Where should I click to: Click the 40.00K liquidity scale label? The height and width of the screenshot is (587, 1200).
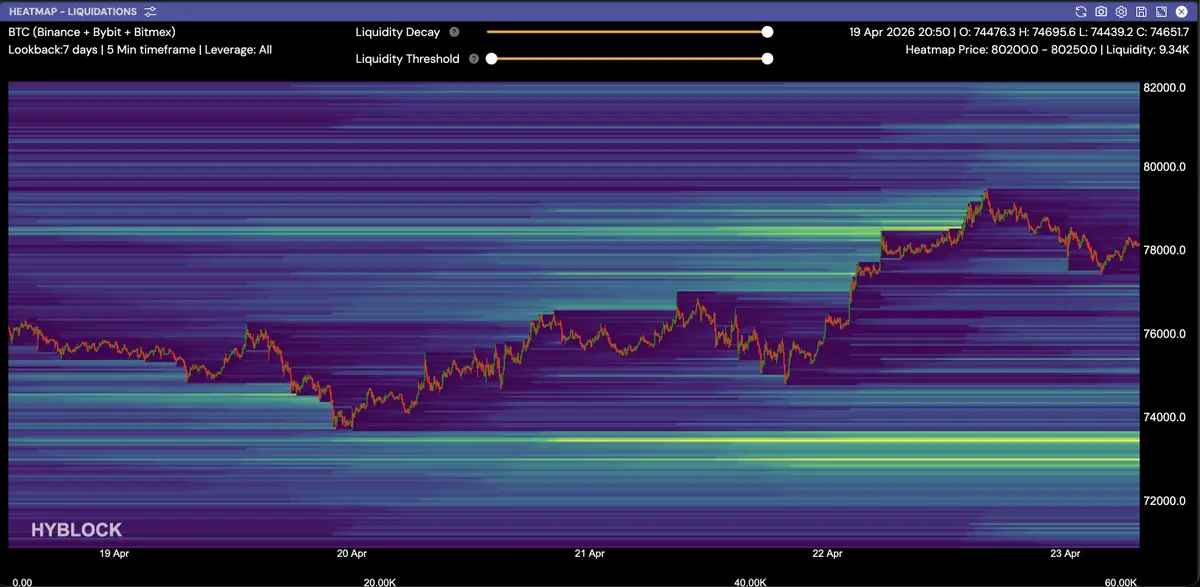click(x=750, y=581)
